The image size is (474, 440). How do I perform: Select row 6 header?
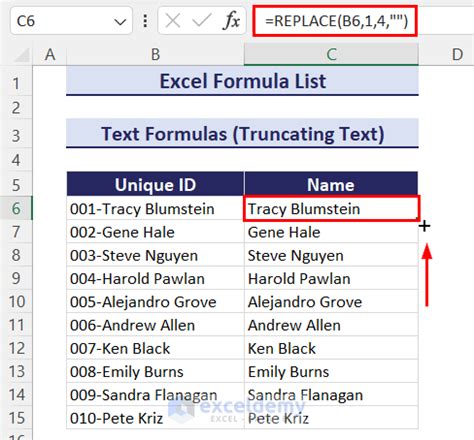coord(16,208)
